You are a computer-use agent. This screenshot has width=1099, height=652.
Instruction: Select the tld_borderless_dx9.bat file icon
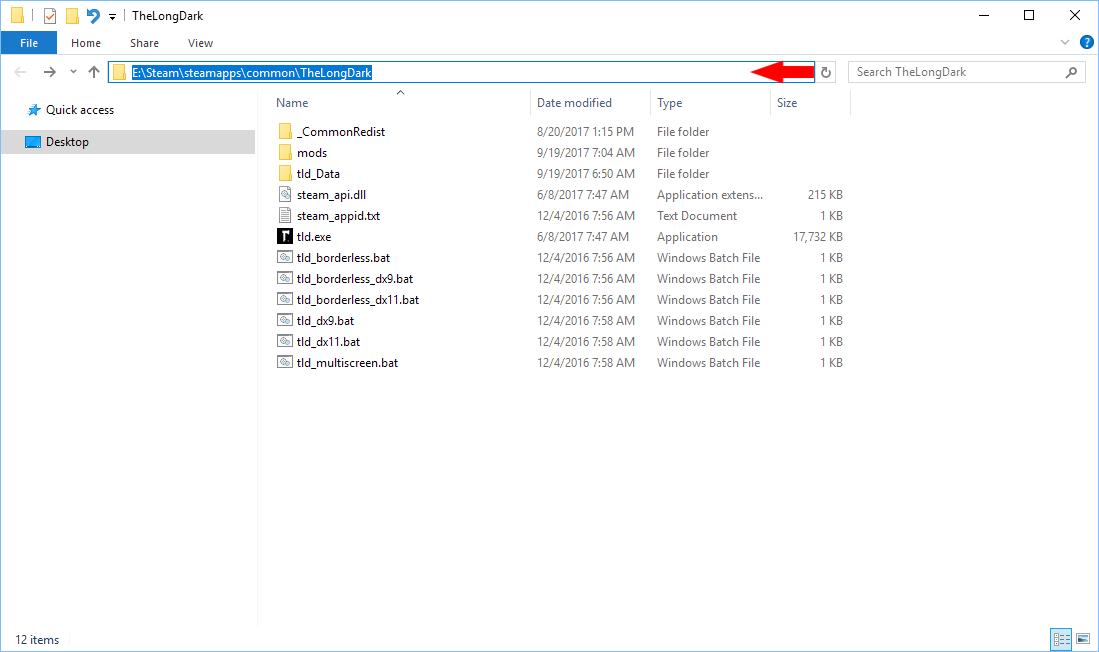285,278
